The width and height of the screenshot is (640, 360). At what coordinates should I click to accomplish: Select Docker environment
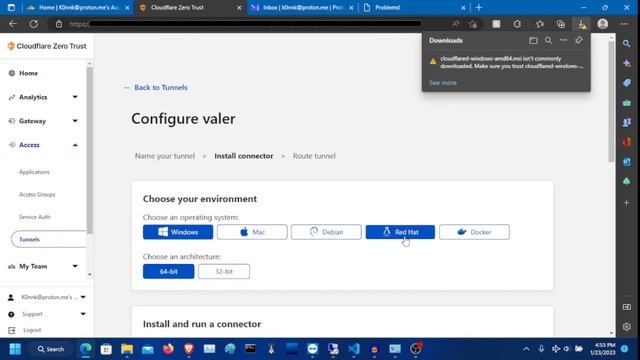point(474,232)
